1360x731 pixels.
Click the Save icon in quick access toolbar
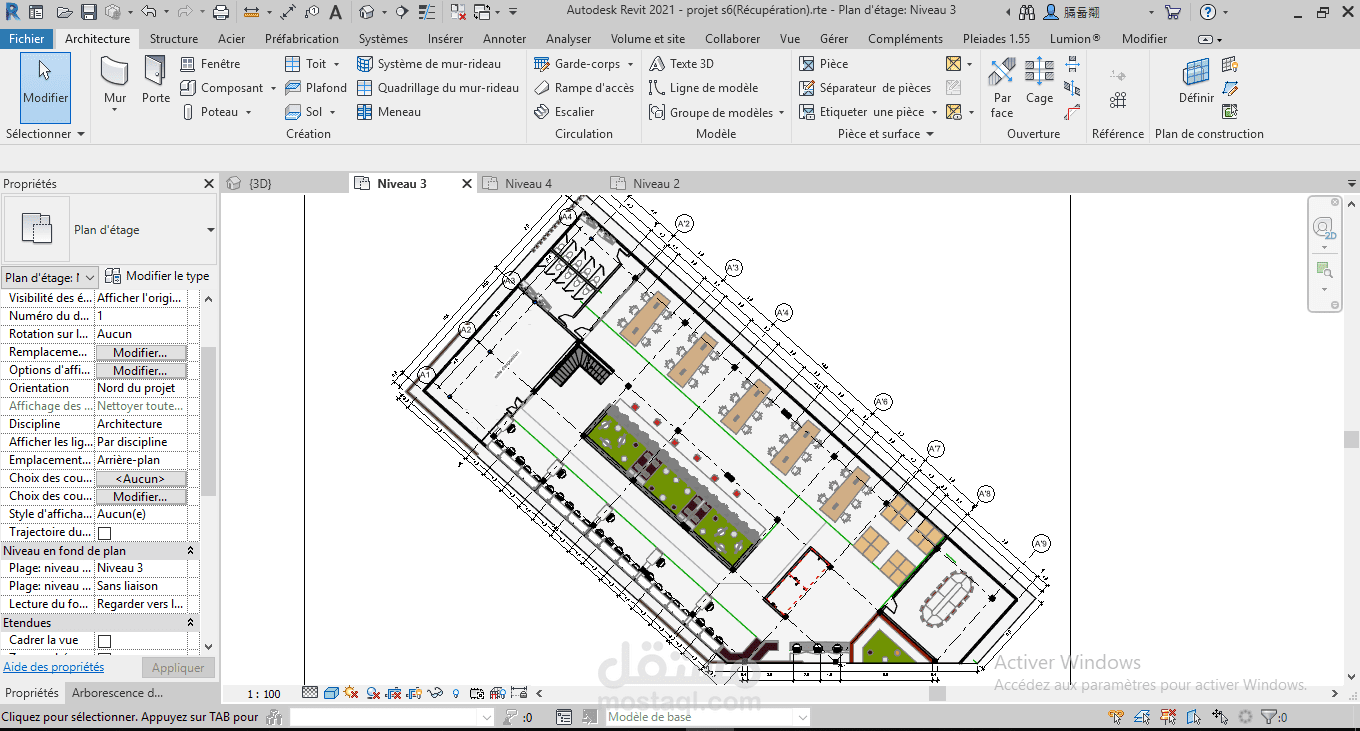[88, 12]
